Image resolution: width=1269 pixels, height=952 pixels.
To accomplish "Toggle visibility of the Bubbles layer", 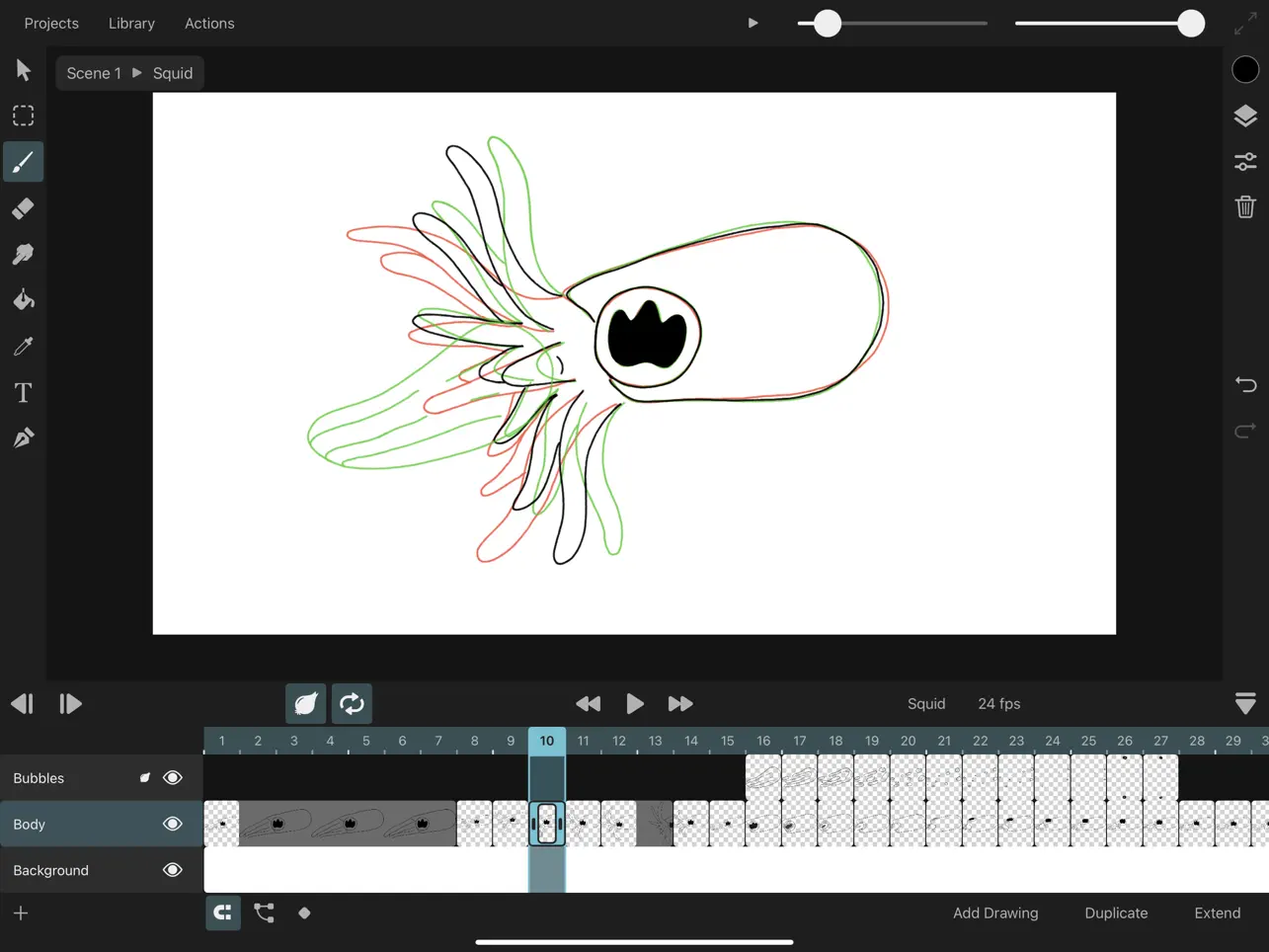I will [172, 777].
